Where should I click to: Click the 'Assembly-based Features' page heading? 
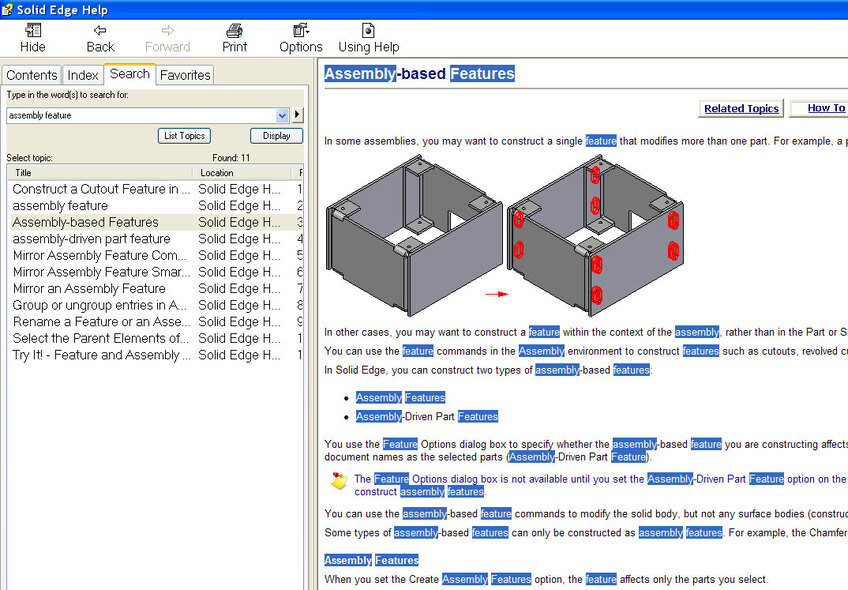pyautogui.click(x=419, y=74)
